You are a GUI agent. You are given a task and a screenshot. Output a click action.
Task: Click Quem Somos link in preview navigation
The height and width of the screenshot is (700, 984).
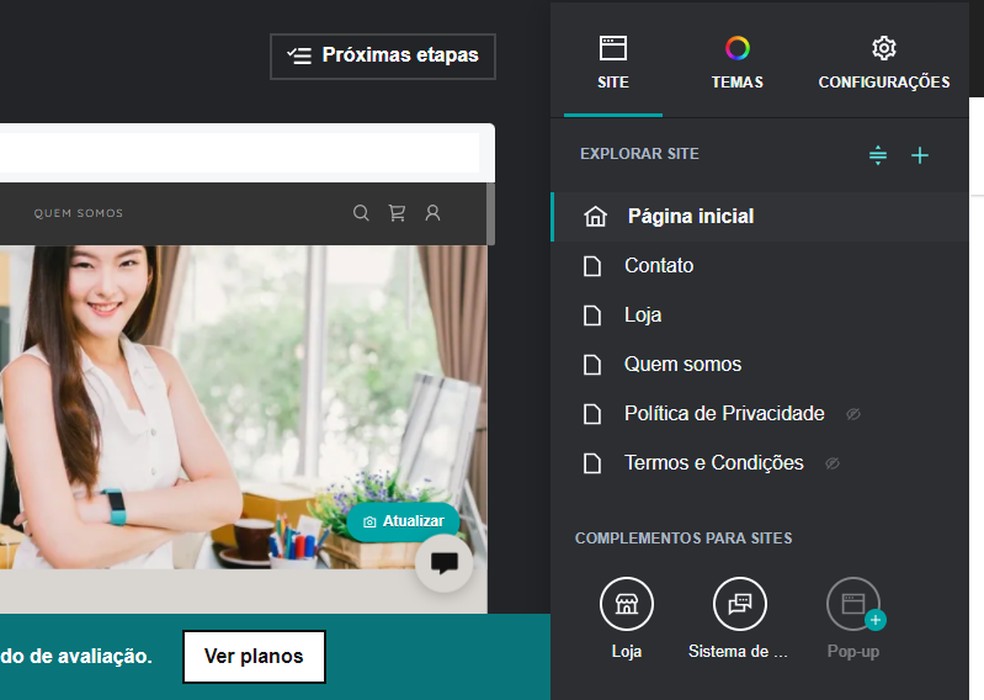[78, 213]
